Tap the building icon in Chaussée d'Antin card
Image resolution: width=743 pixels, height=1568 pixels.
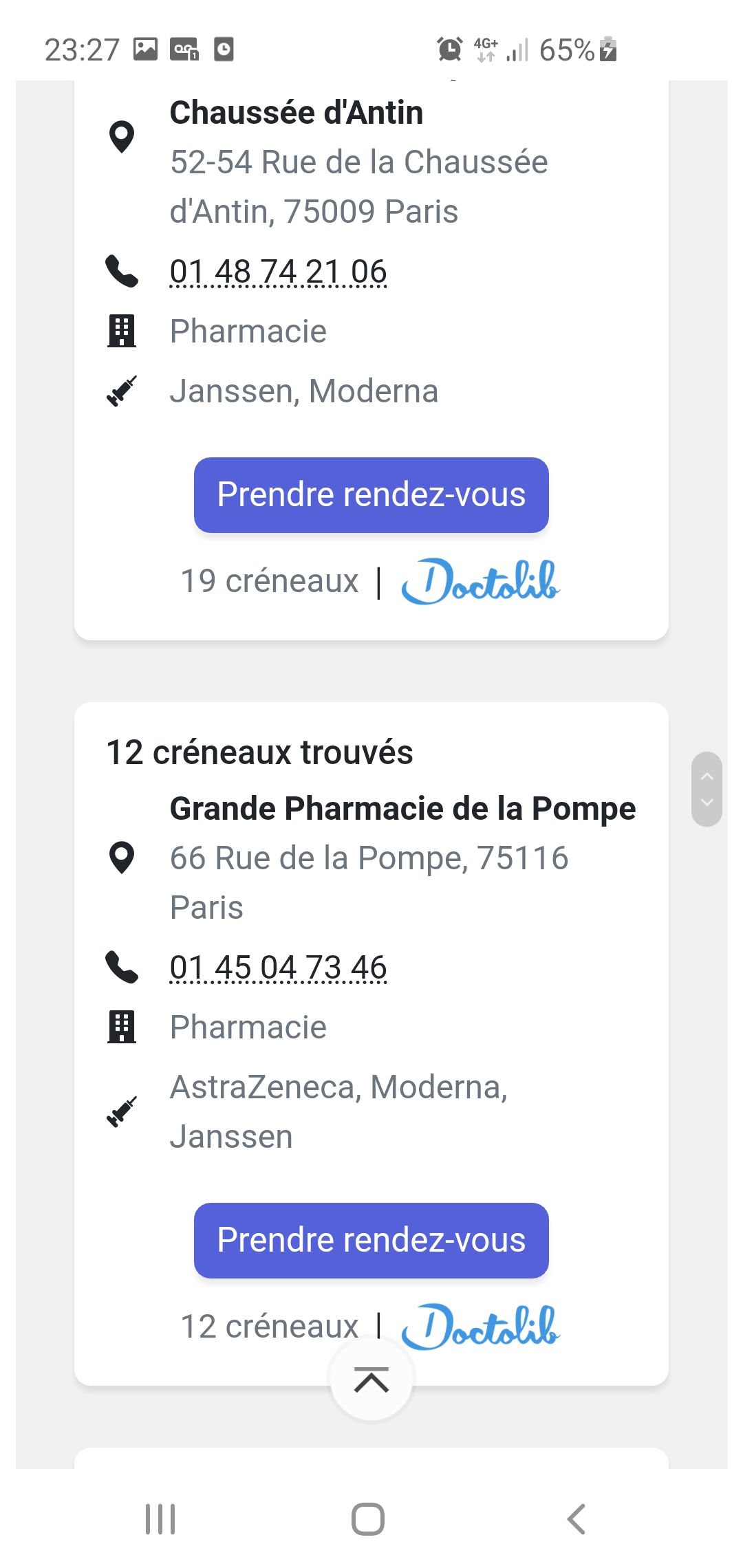122,331
